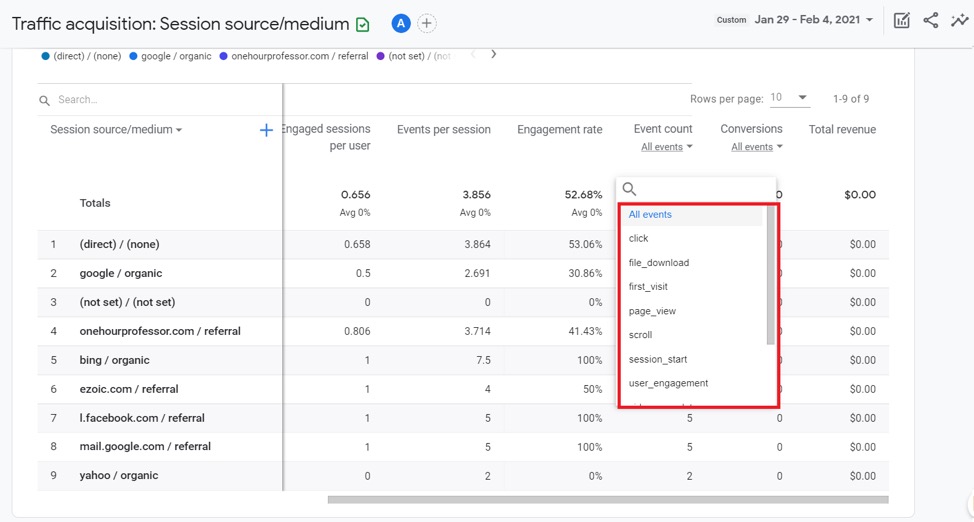Choose 'file_download' in the event list
Viewport: 974px width, 522px height.
click(x=658, y=263)
